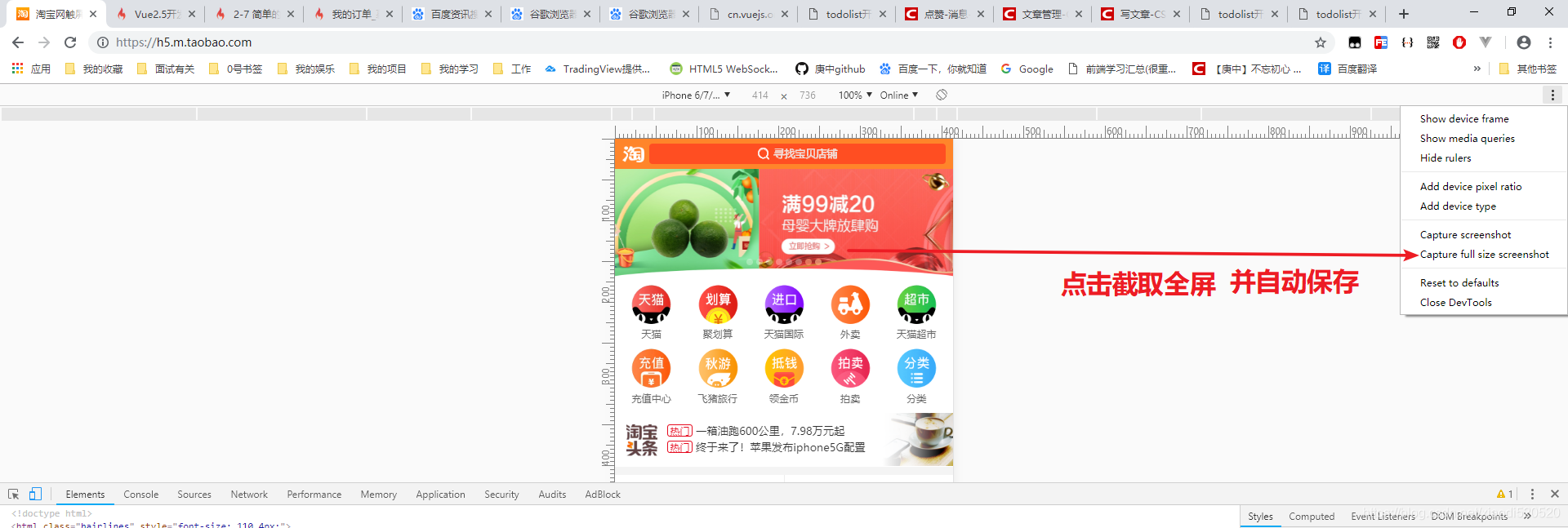Expand more Styles pane tabs chevron

tap(1527, 517)
